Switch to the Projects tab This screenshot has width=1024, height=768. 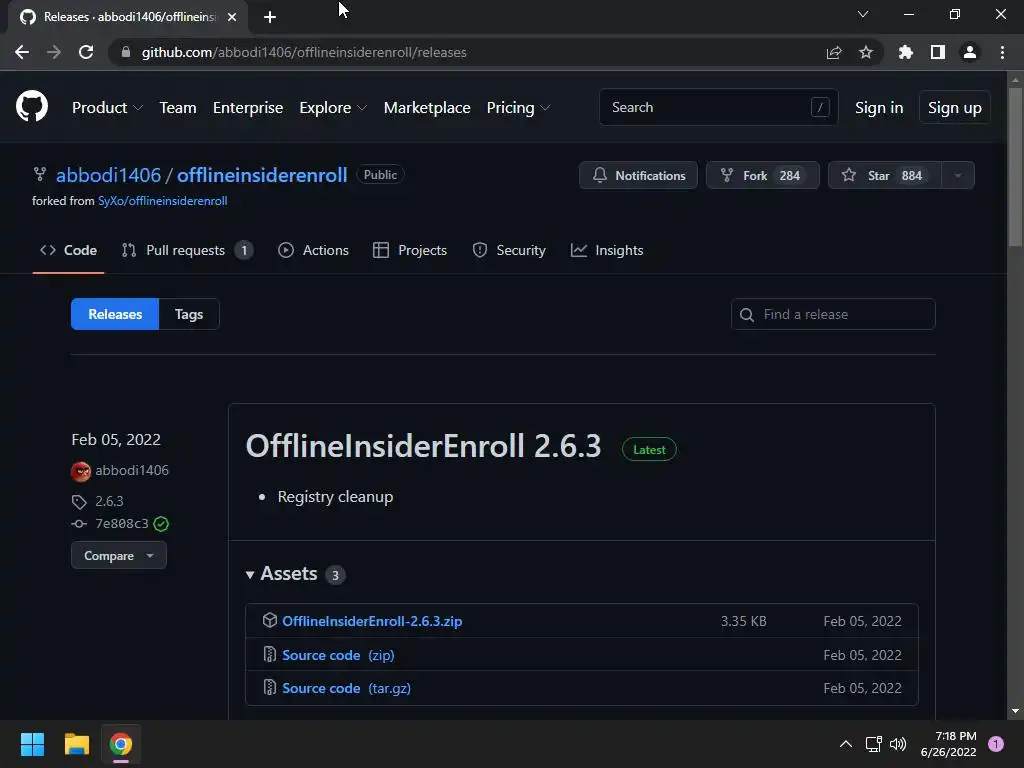click(x=410, y=250)
